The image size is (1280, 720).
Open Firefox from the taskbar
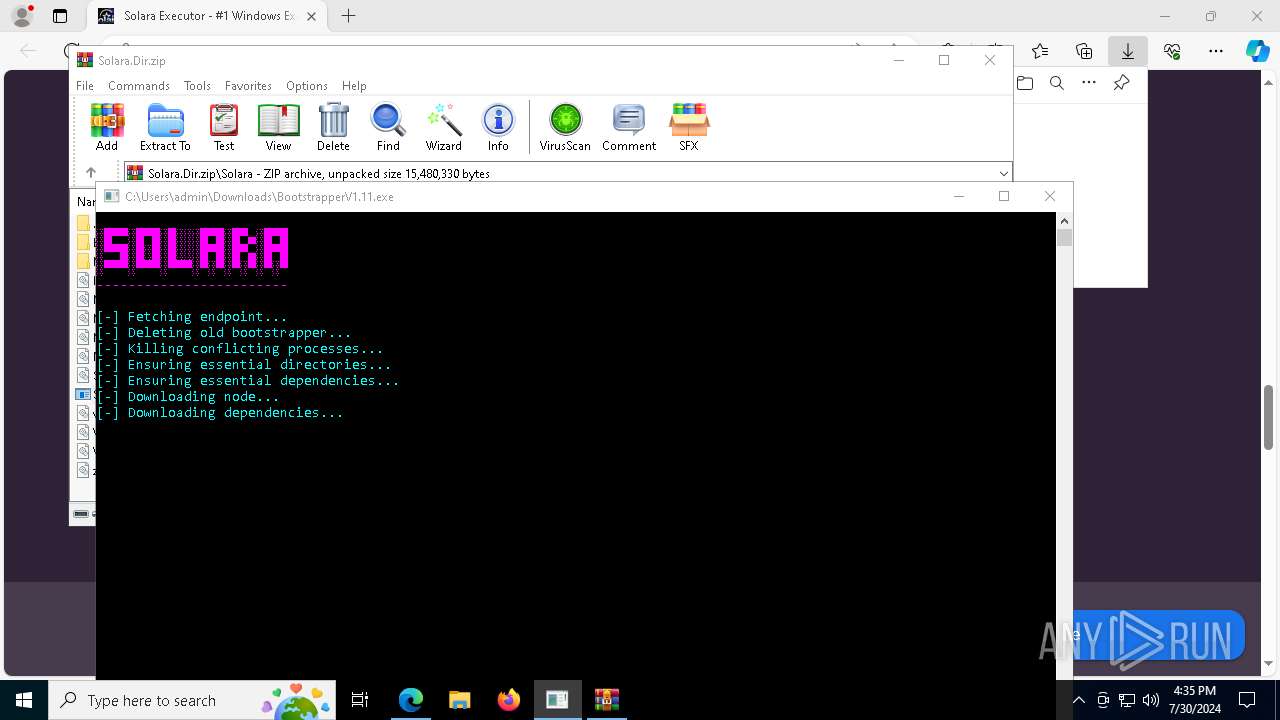pyautogui.click(x=509, y=700)
